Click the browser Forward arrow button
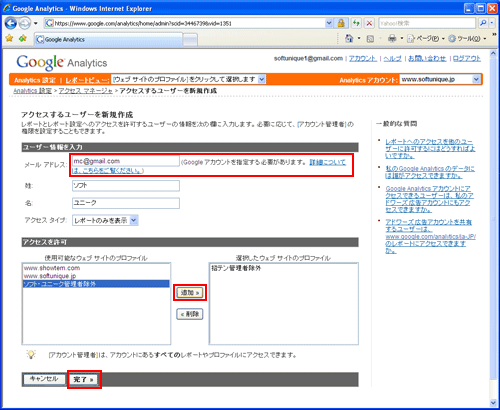This screenshot has width=500, height=410. (24, 23)
